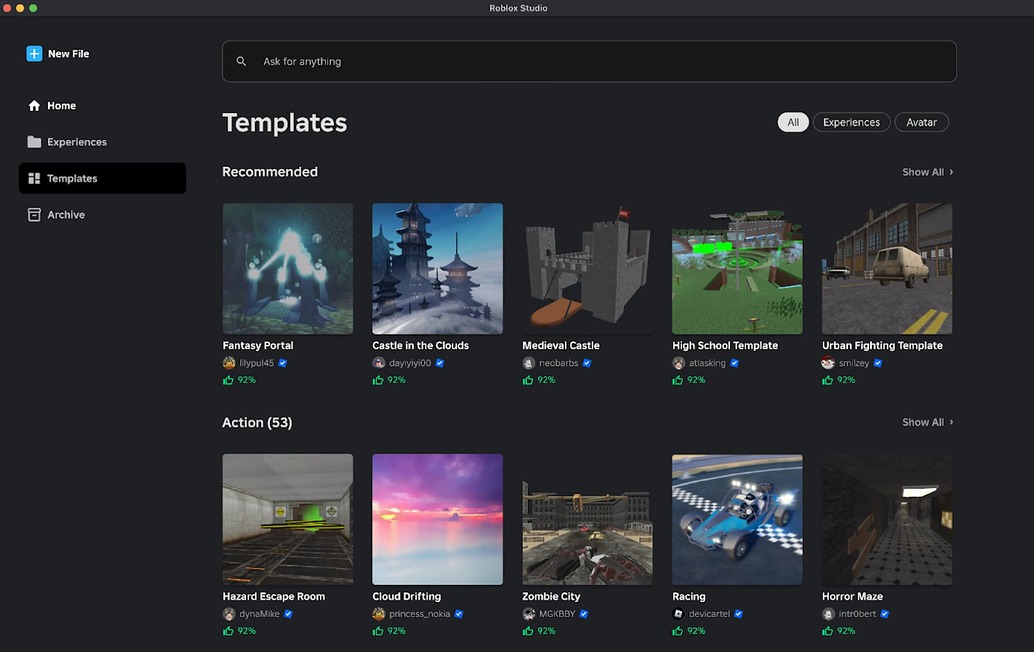Click dynaMike's creator avatar
The width and height of the screenshot is (1034, 652).
pos(227,613)
